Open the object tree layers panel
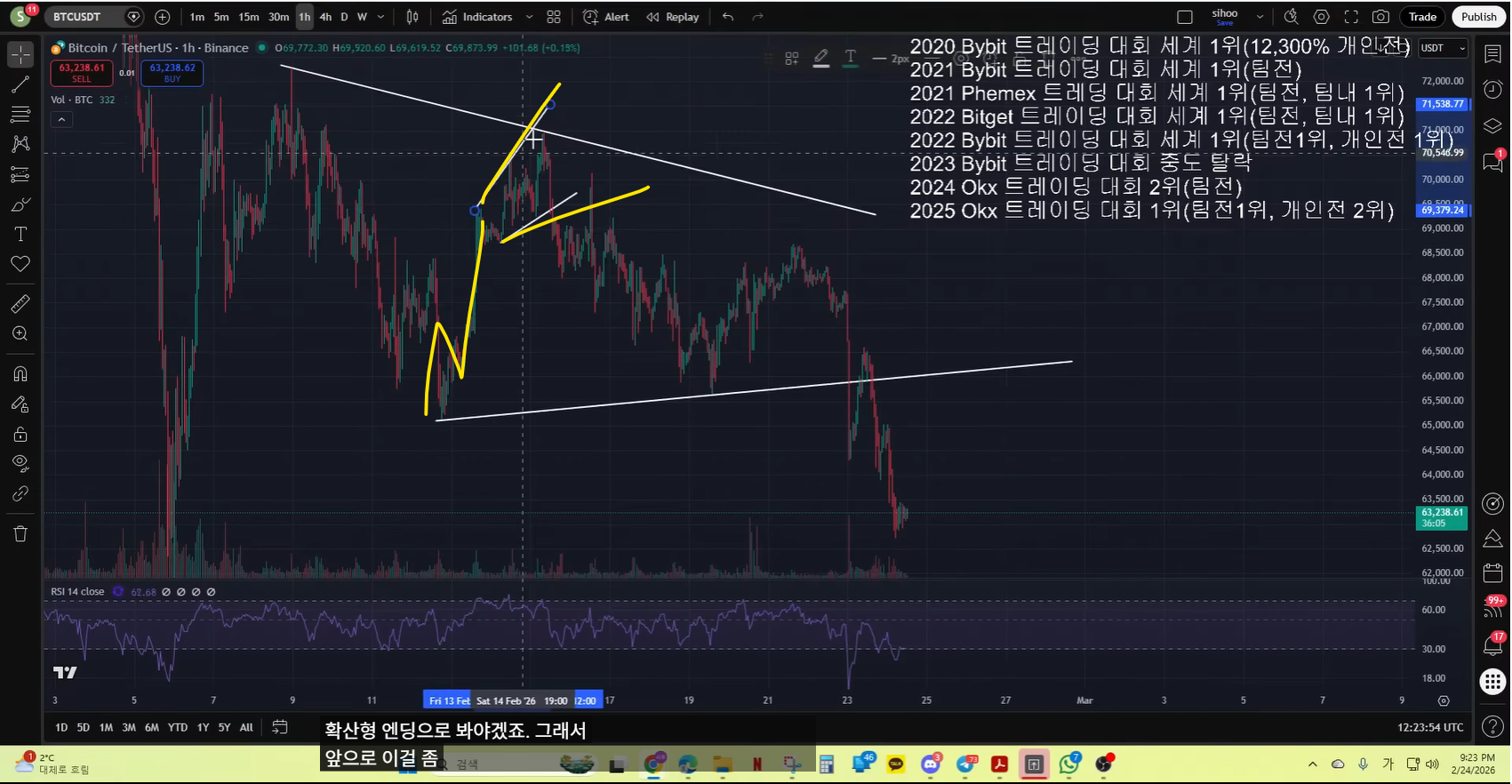 coord(1492,126)
